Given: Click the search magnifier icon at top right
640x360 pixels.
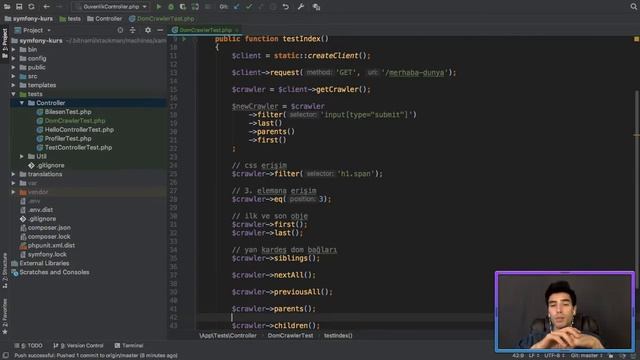Looking at the screenshot, I should click(634, 7).
